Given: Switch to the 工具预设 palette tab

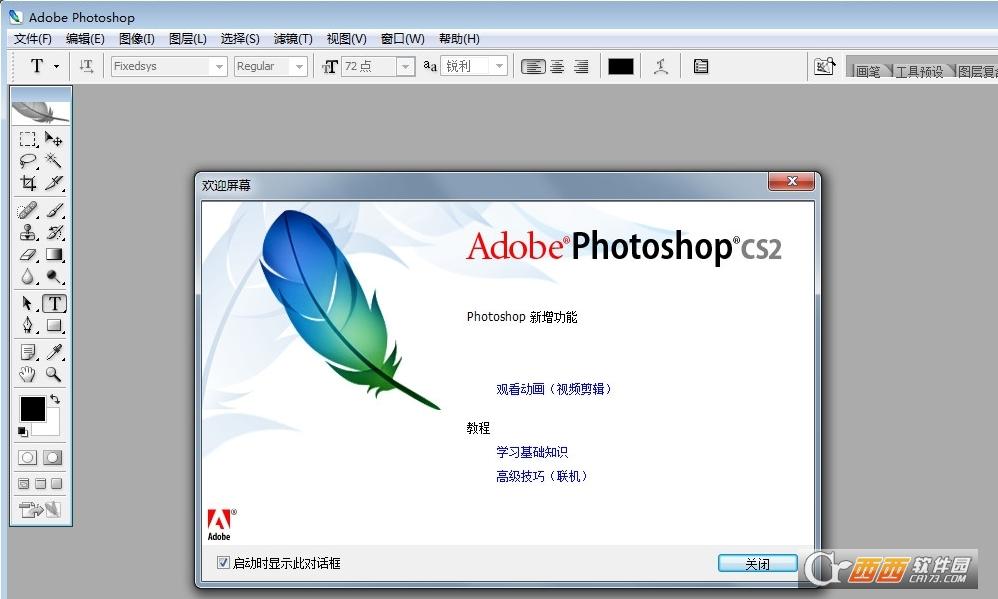Looking at the screenshot, I should (919, 71).
